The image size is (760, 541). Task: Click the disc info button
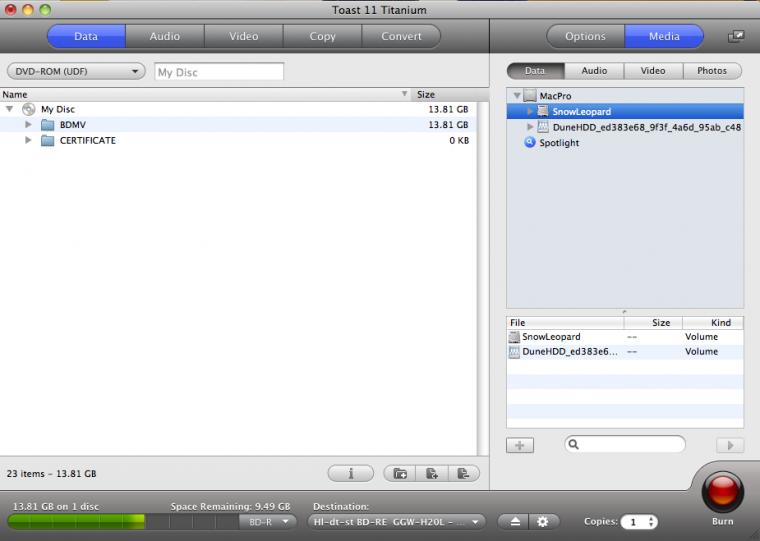350,474
